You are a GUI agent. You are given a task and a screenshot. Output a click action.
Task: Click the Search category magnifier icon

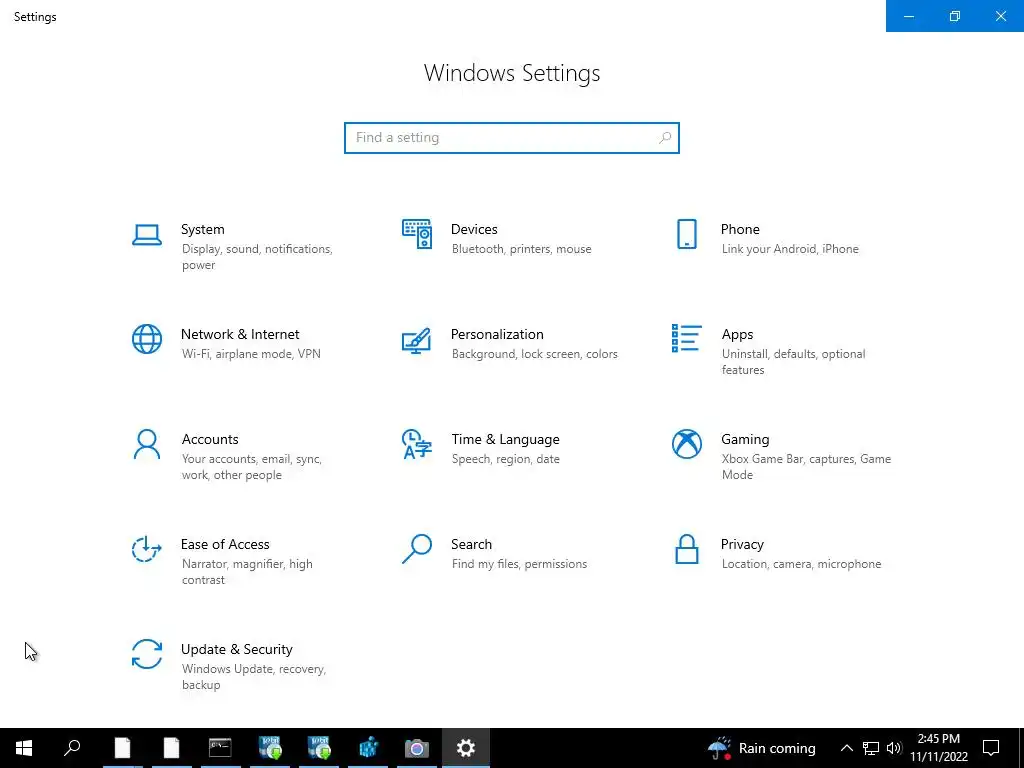pyautogui.click(x=417, y=549)
